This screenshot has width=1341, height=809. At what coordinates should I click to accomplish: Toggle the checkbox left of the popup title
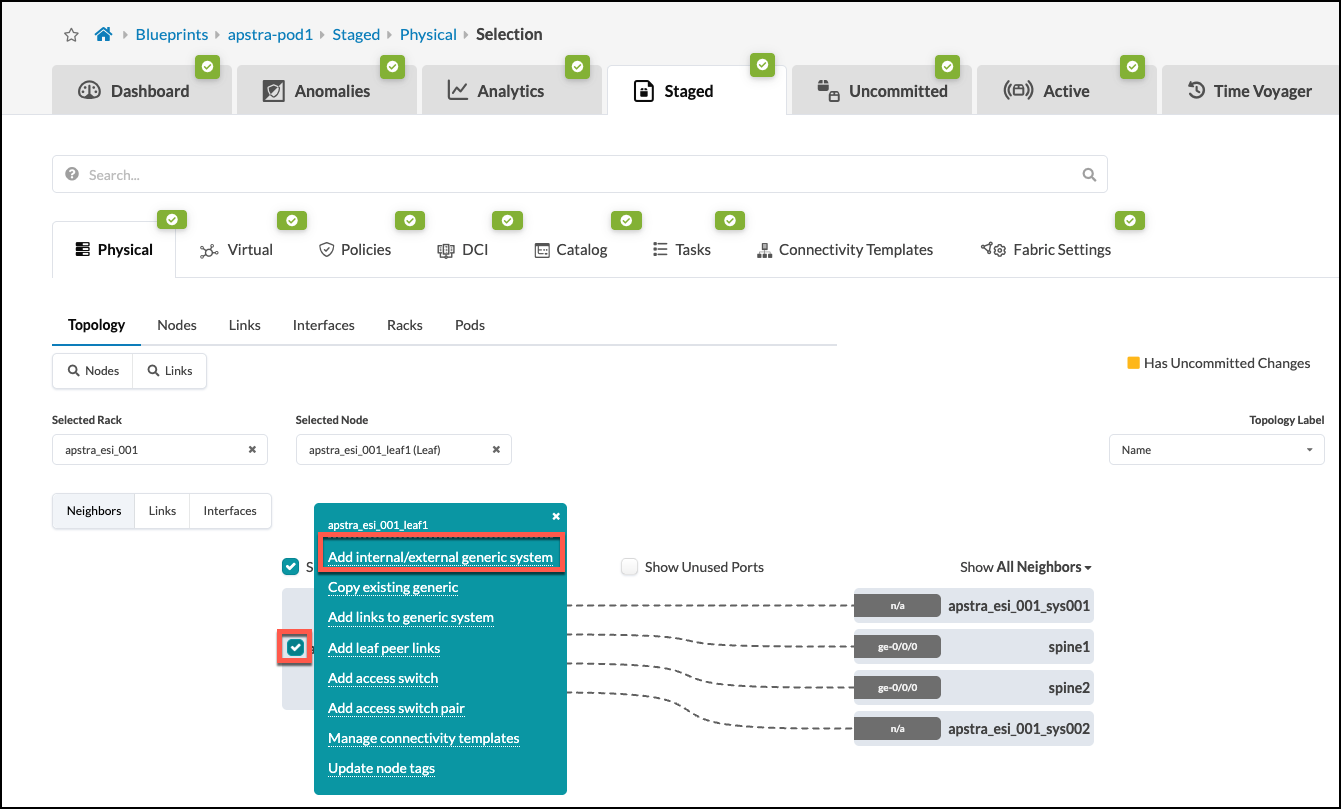[291, 567]
